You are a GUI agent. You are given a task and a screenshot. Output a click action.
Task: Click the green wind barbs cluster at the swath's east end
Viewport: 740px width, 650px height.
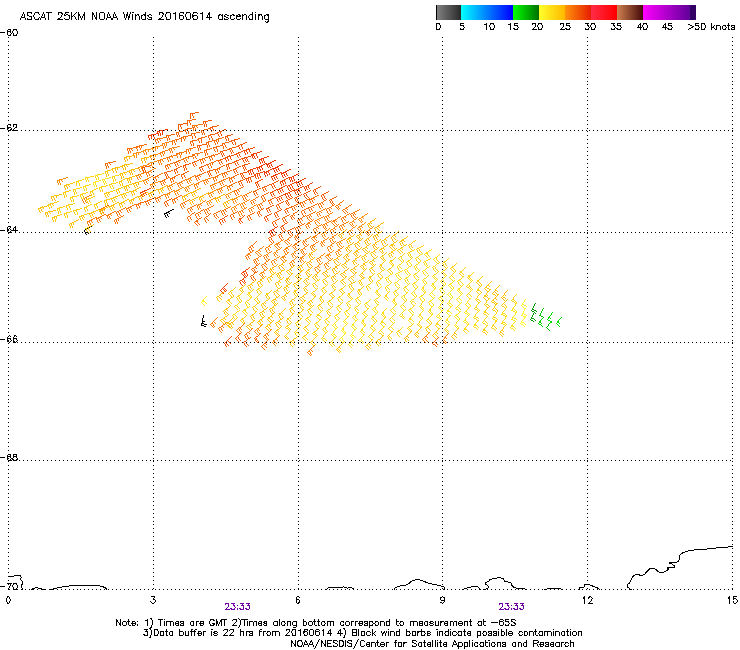(545, 317)
